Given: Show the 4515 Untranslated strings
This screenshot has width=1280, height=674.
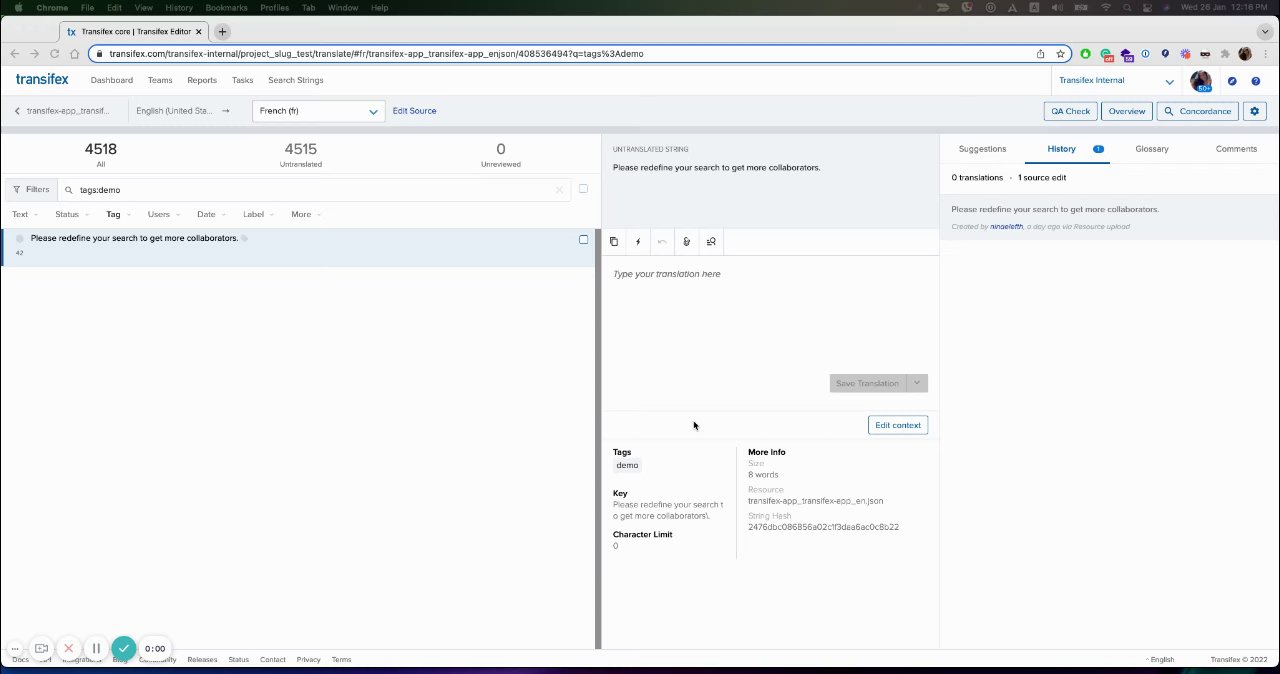Looking at the screenshot, I should point(300,154).
